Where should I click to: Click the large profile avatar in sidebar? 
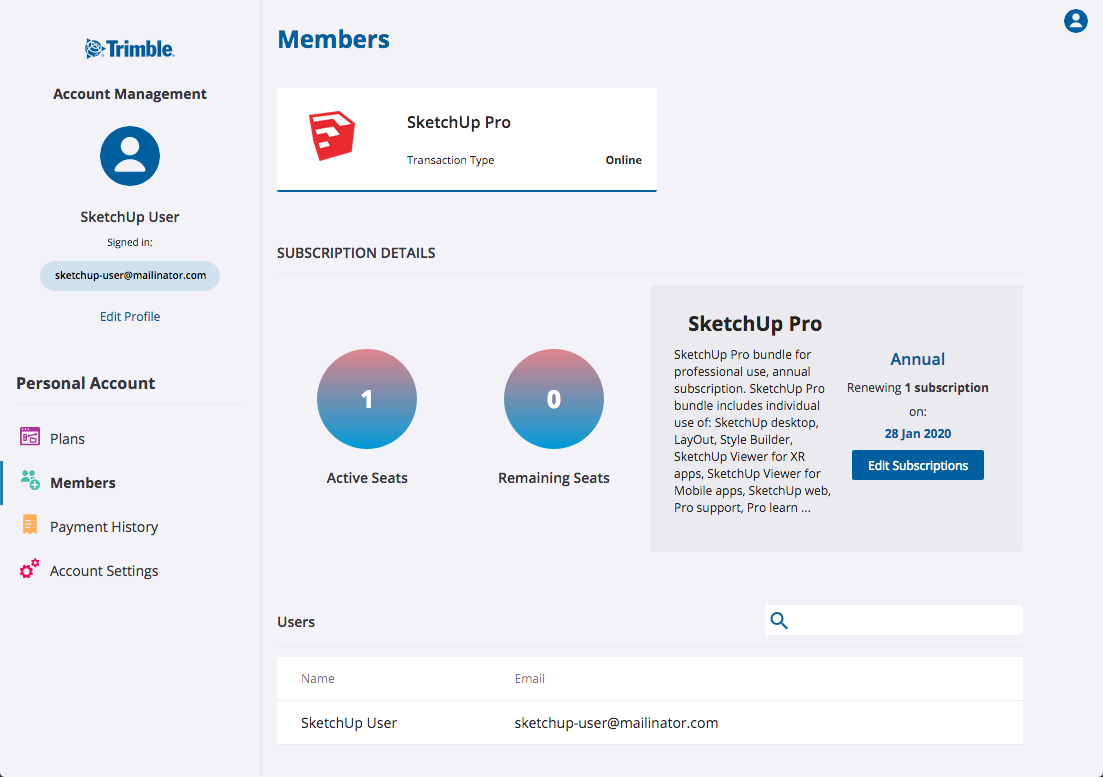pyautogui.click(x=130, y=156)
